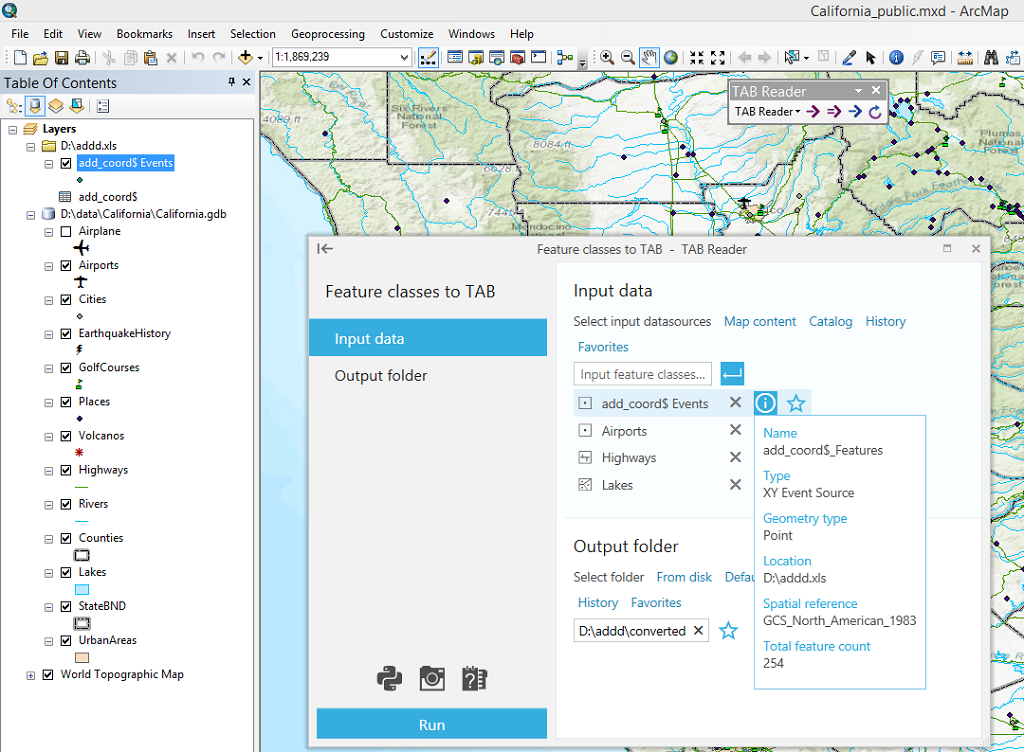Viewport: 1024px width, 752px height.
Task: Open the Add Data dropdown arrow
Action: pos(260,58)
